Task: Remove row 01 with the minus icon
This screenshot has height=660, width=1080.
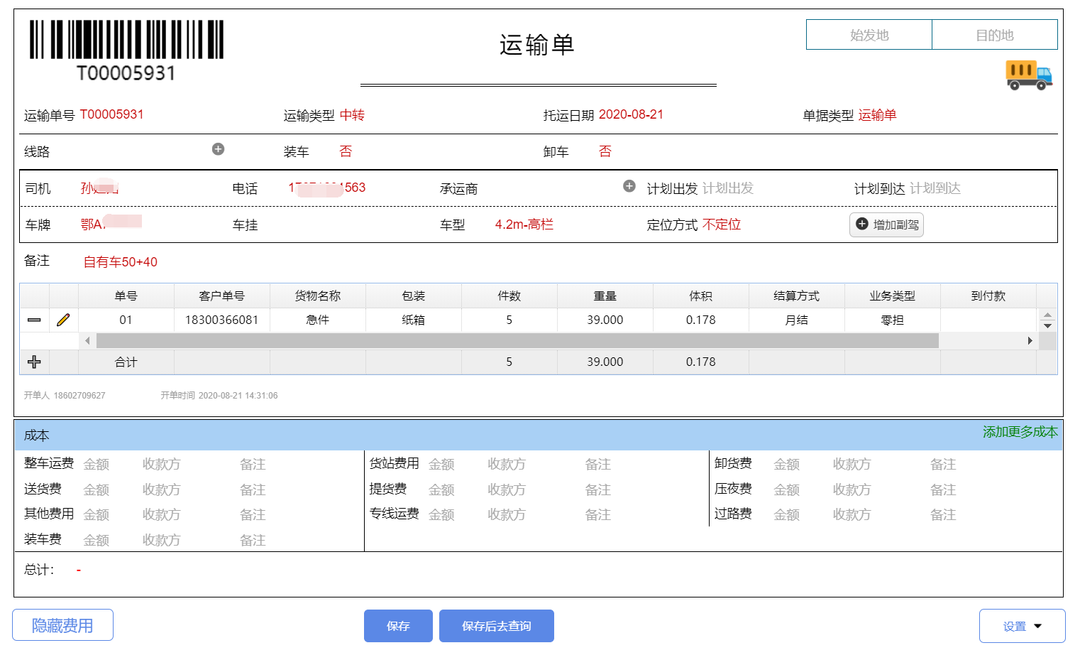Action: [x=34, y=320]
